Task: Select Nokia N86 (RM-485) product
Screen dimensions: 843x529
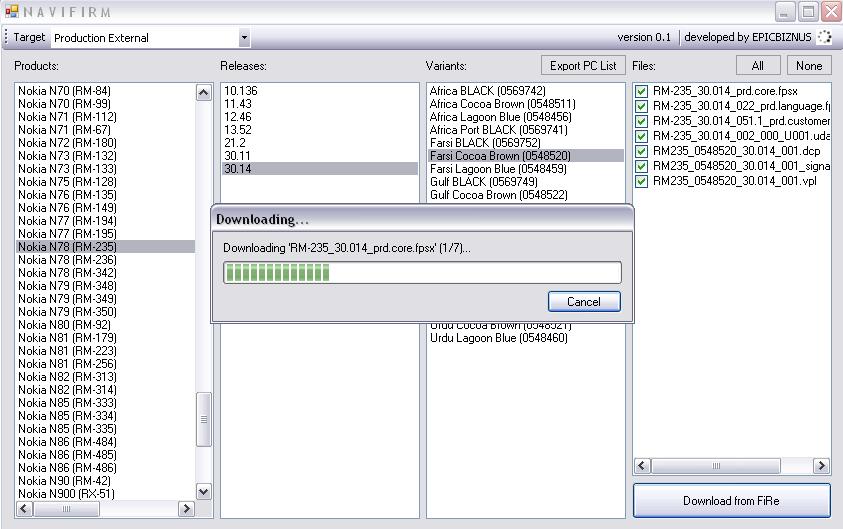Action: (x=105, y=455)
